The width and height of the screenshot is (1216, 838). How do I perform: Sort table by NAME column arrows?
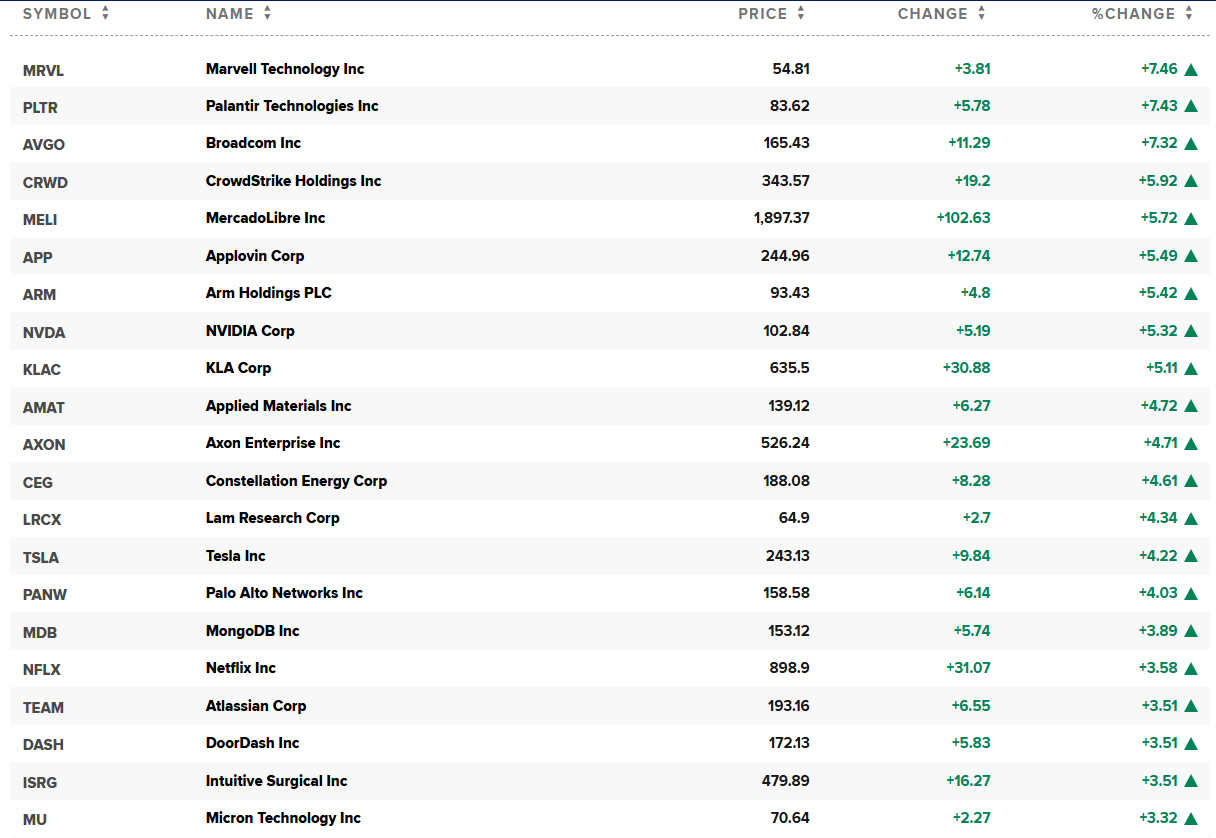click(x=267, y=14)
